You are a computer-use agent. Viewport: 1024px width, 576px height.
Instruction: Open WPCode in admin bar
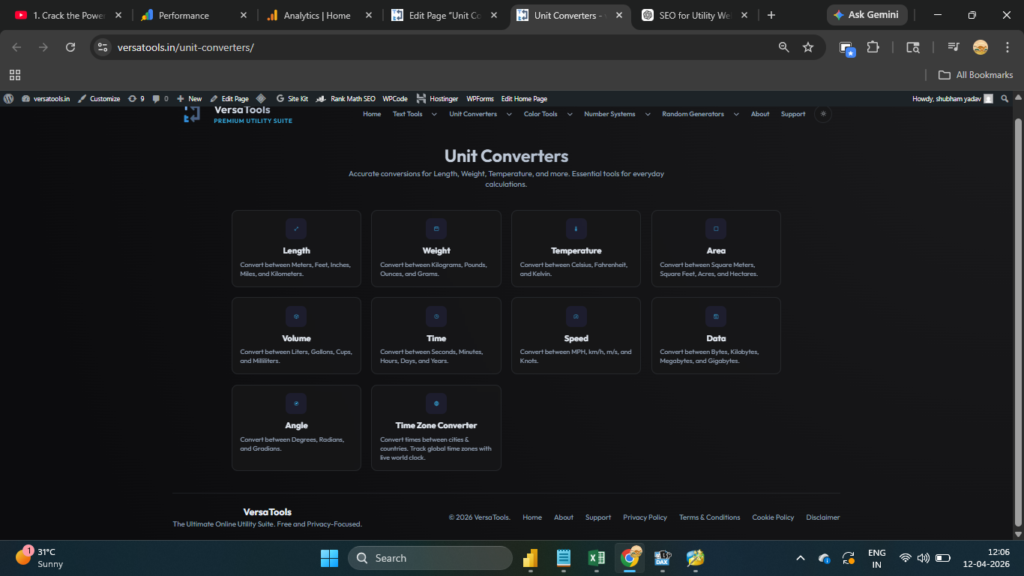(394, 99)
